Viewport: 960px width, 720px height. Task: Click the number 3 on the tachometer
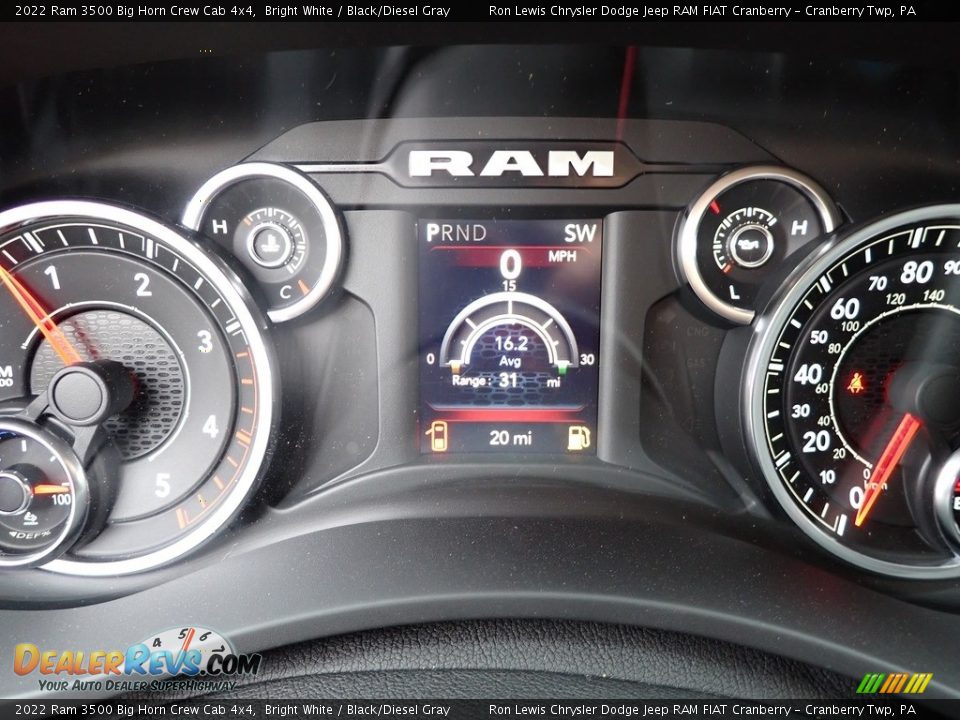[x=204, y=342]
